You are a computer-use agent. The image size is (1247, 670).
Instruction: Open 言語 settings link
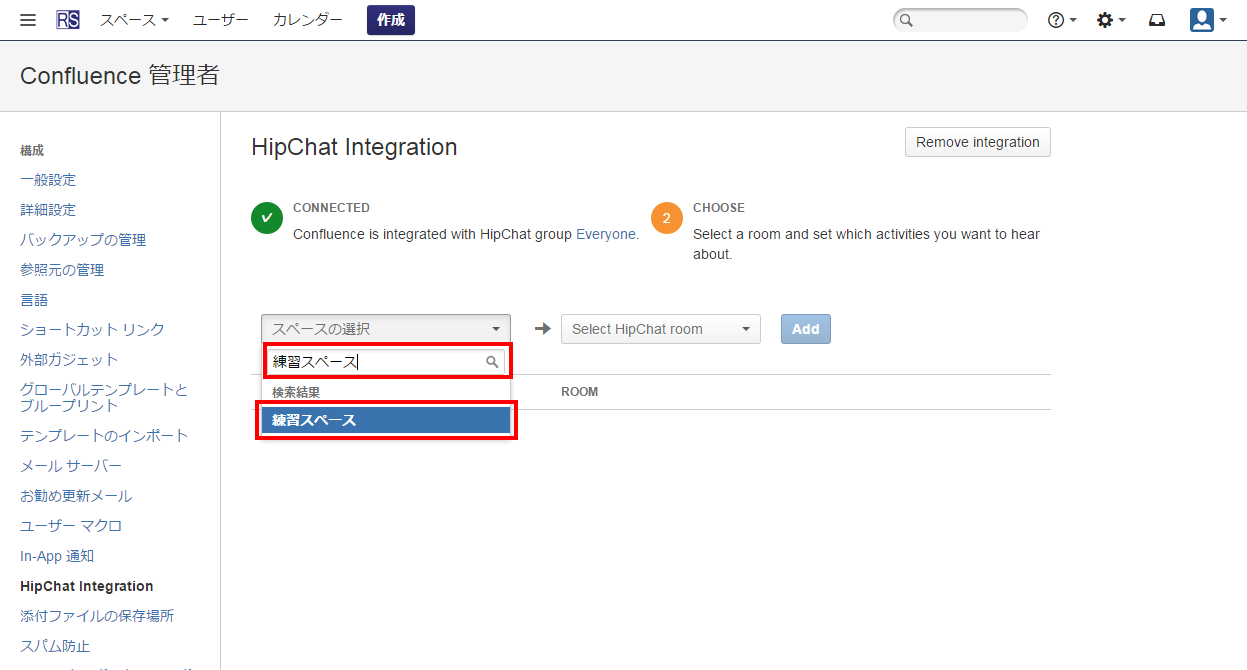tap(34, 300)
